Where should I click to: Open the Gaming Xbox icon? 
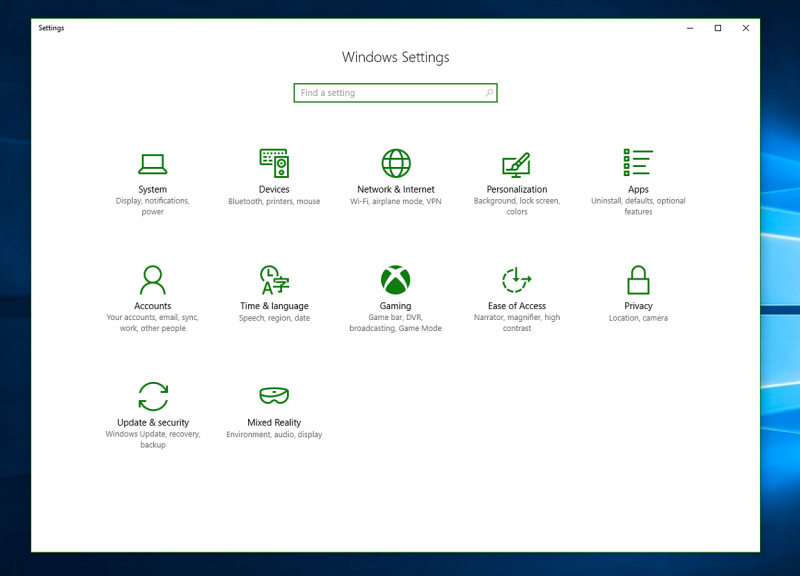(395, 280)
